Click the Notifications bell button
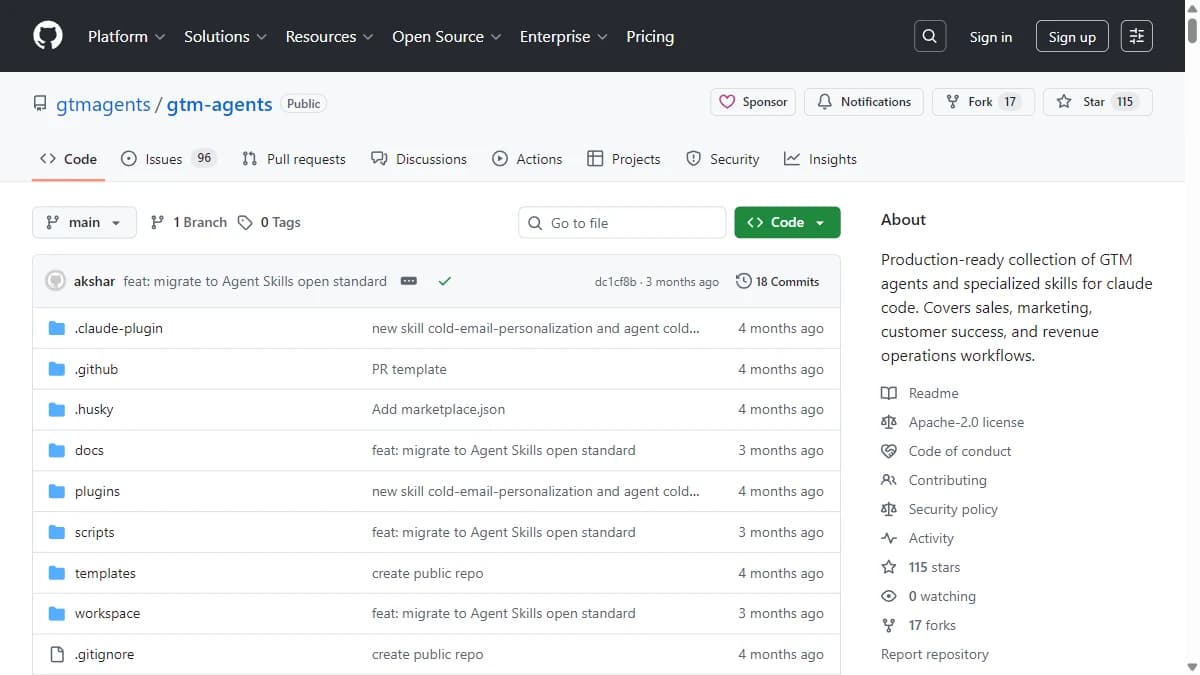 point(864,102)
